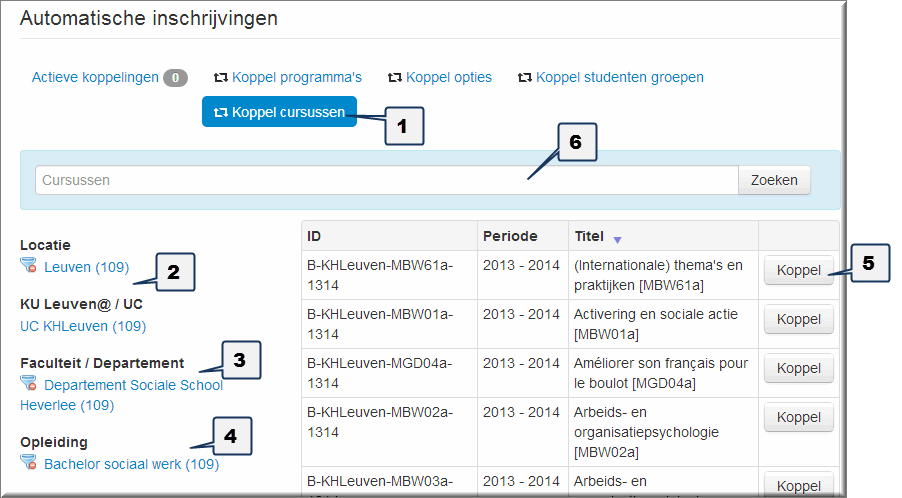This screenshot has height=498, width=902.
Task: Click Koppel in the B-KHLeuven-MBW03a row
Action: [x=798, y=484]
